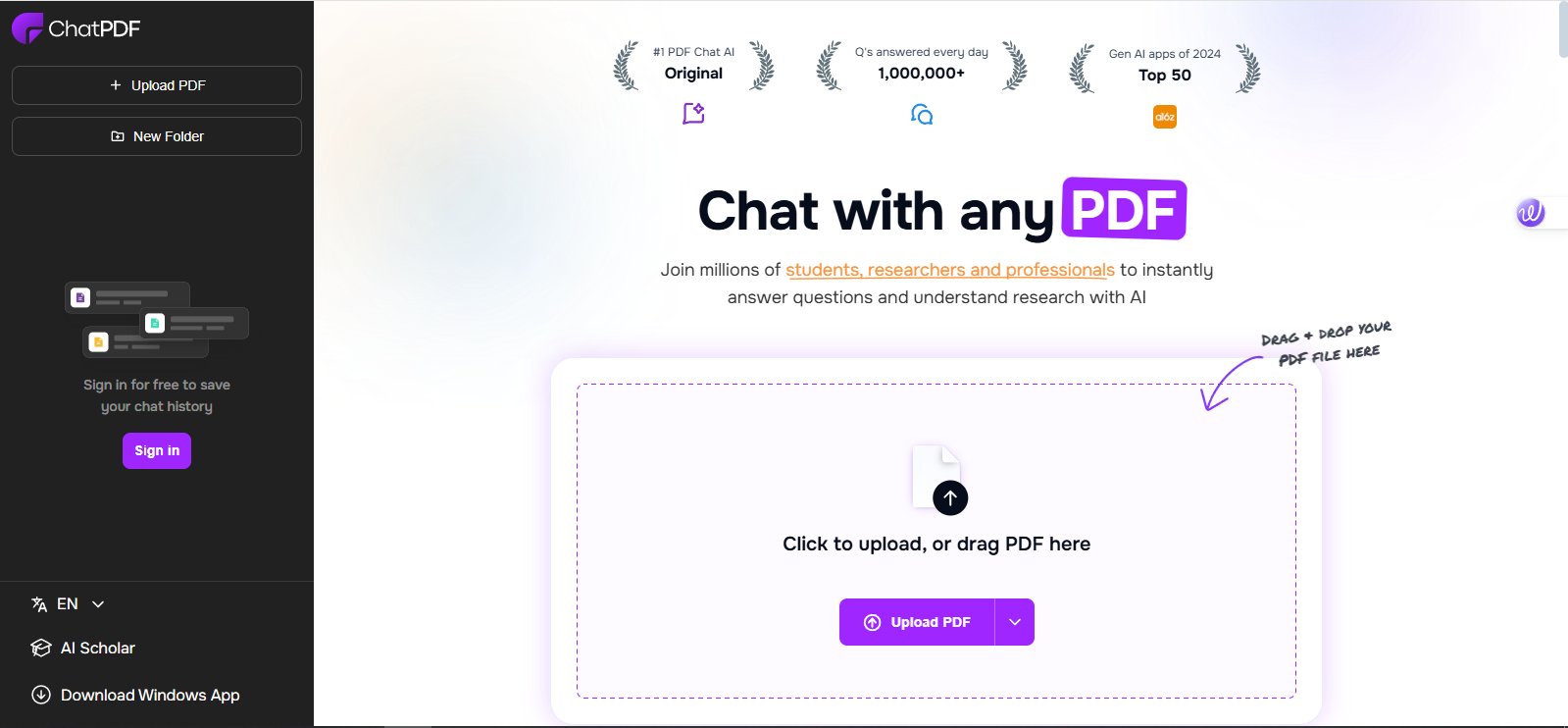Open the floating purple assistant widget icon

click(1531, 212)
